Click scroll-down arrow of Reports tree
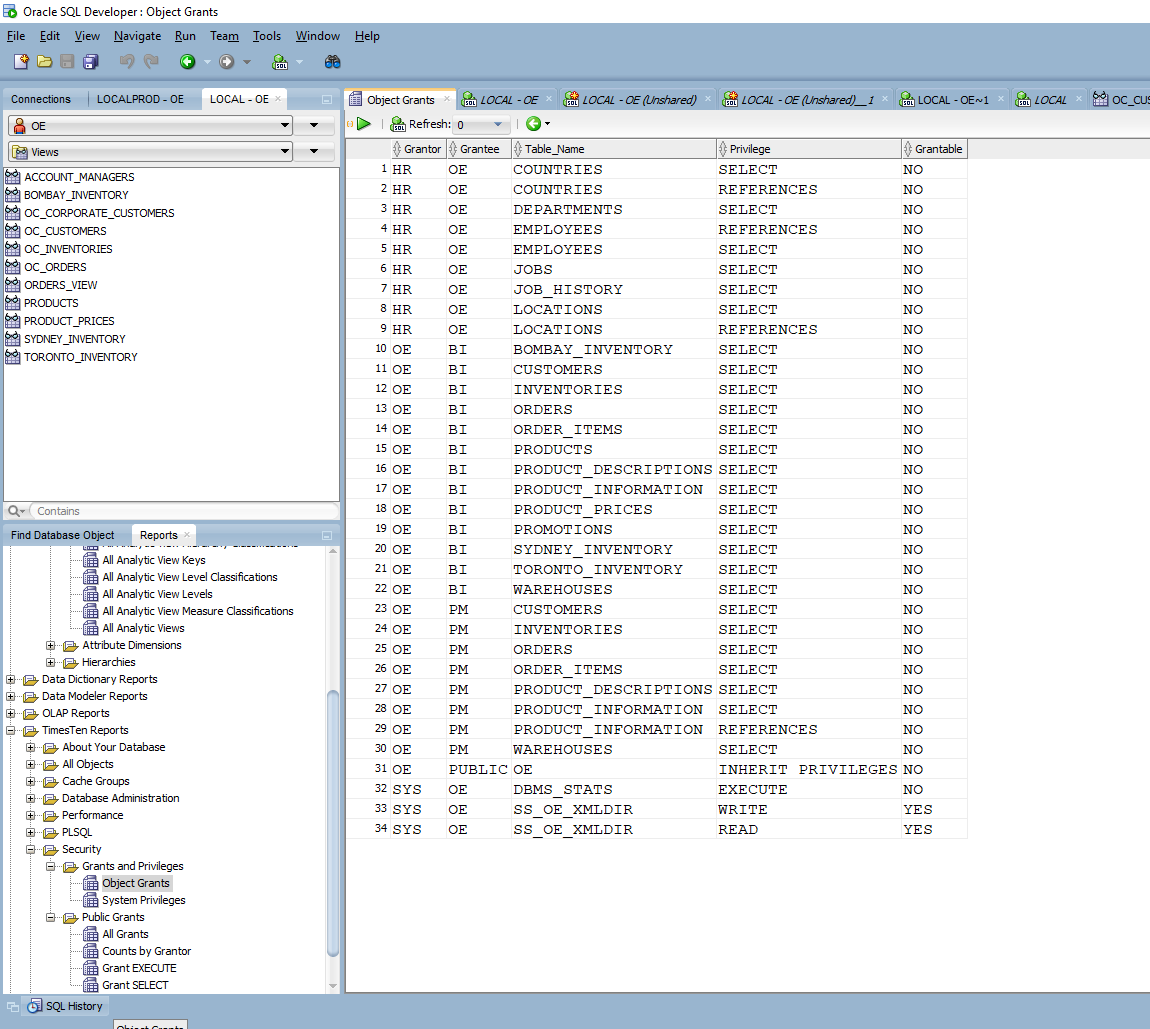Screen dimensions: 1150x1029 (x=333, y=986)
